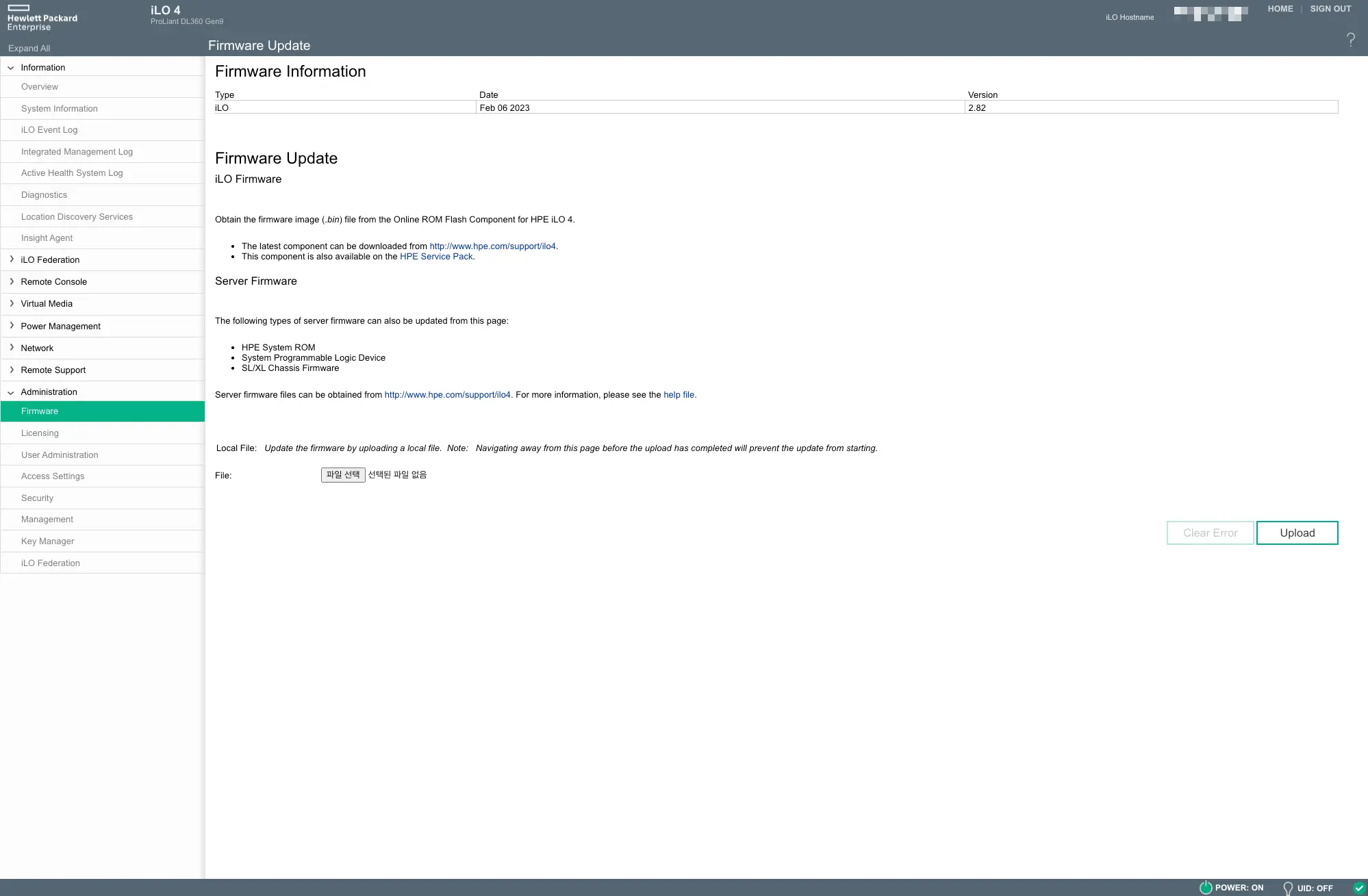This screenshot has width=1368, height=896.
Task: Open hpe.com/support/ilo4 link under iLO Firmware
Action: tap(492, 246)
